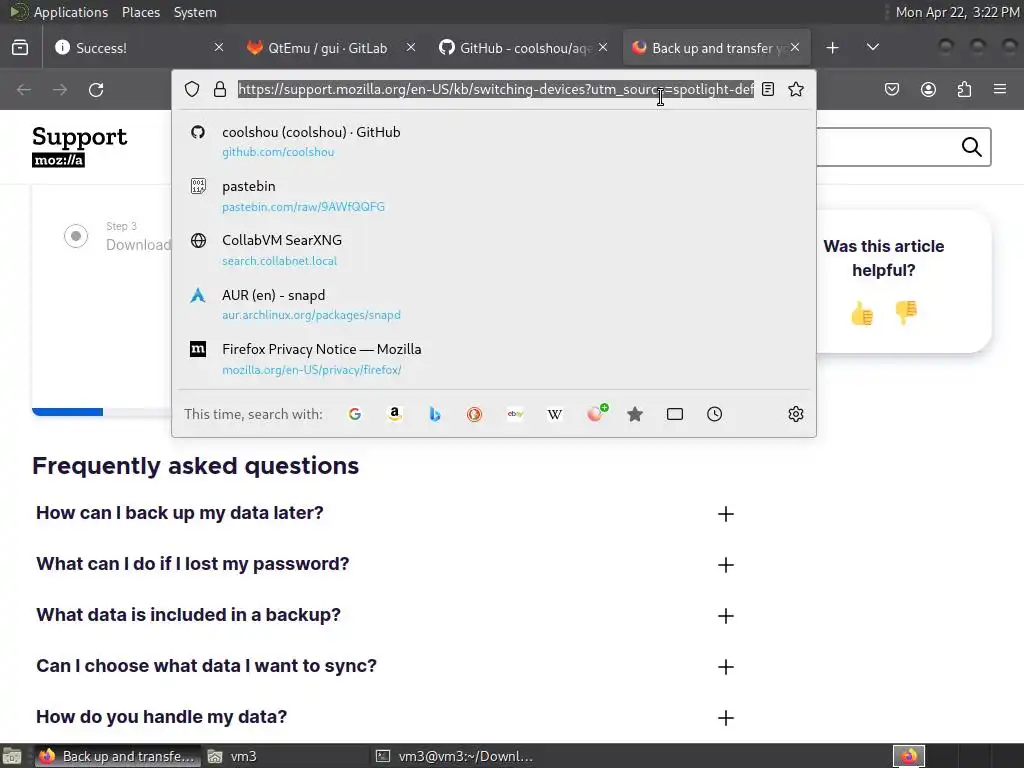Expand 'Can I choose what data I want to sync?'
Screen dimensions: 1024x768
pyautogui.click(x=726, y=667)
